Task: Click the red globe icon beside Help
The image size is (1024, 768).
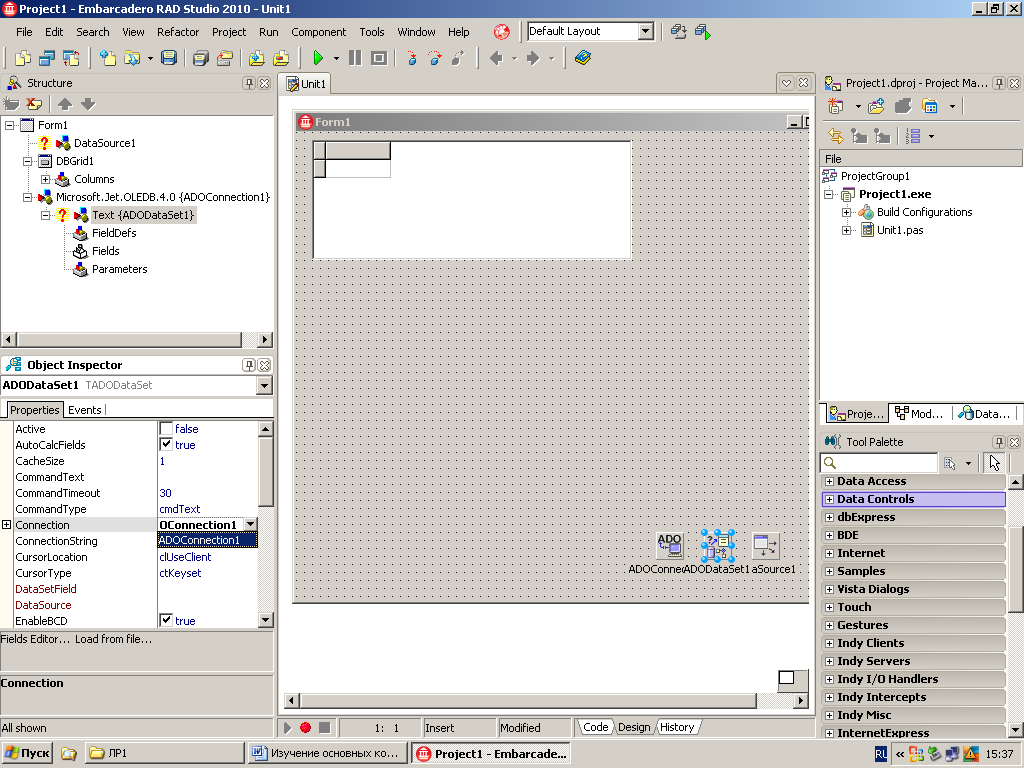Action: (x=502, y=31)
